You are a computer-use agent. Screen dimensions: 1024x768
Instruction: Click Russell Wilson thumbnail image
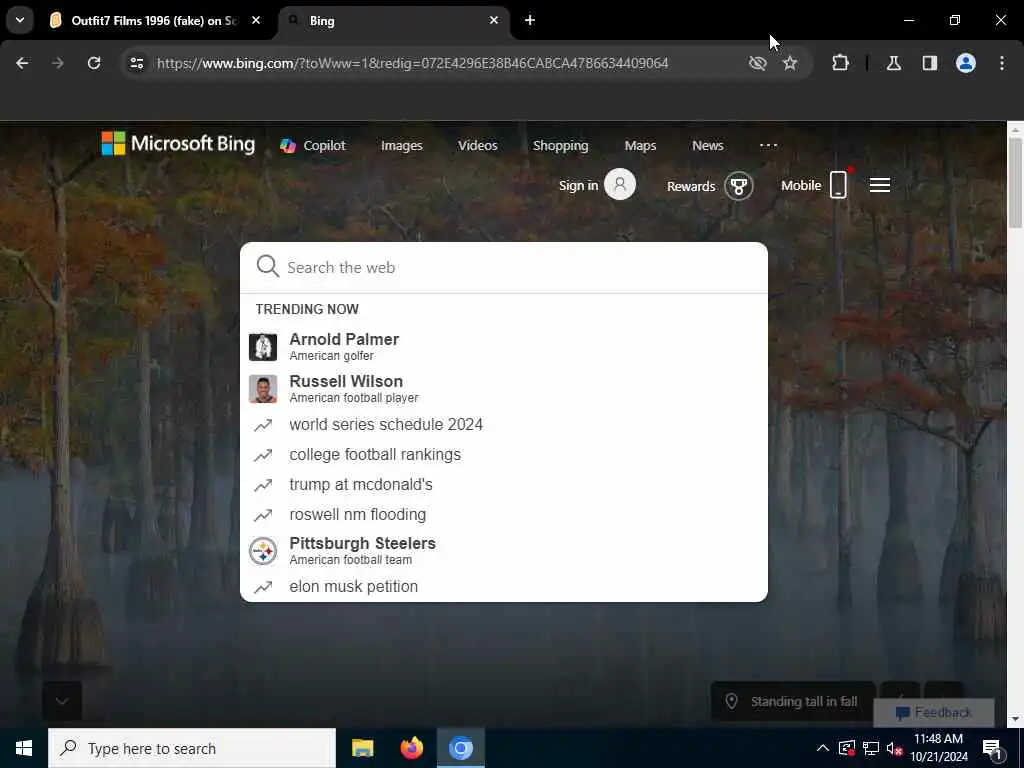[x=263, y=389]
